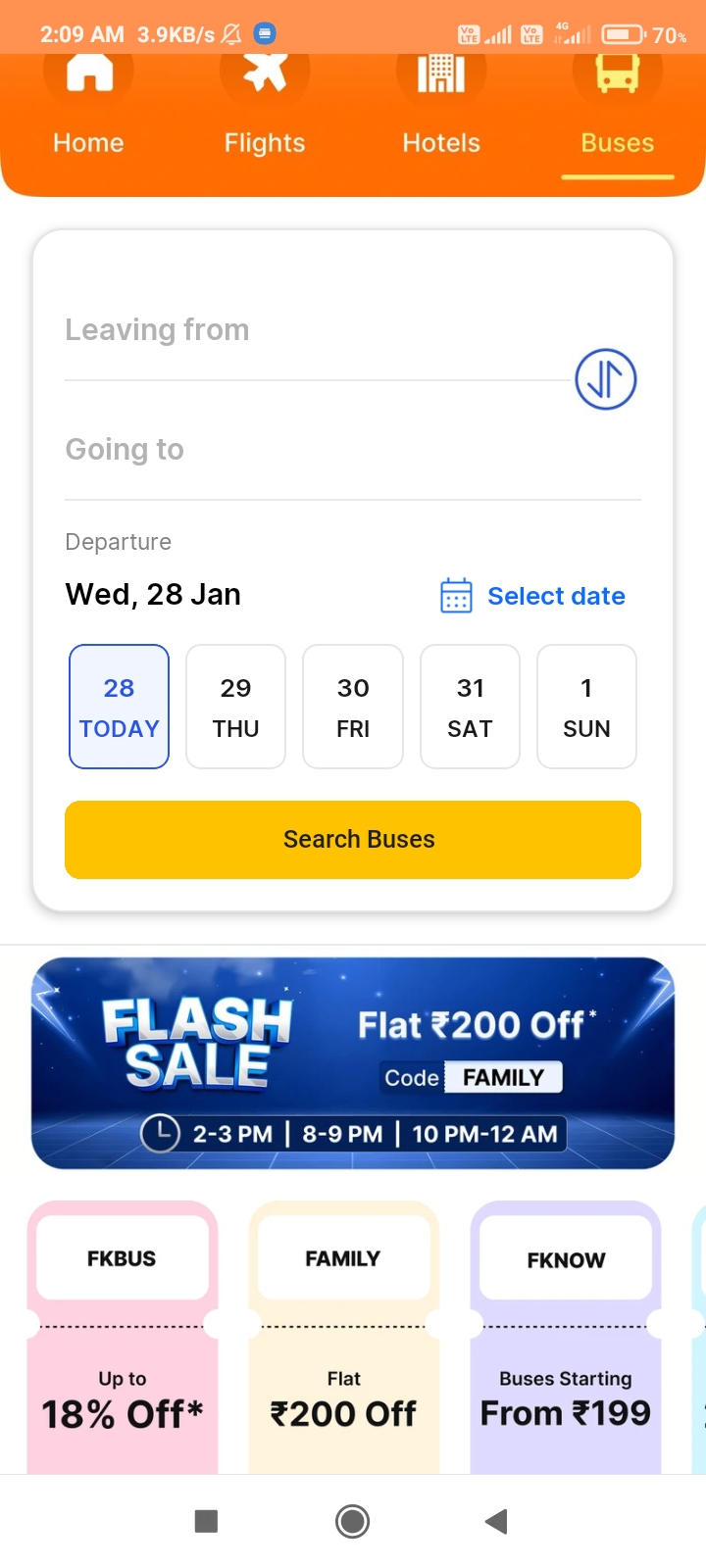Viewport: 706px width, 1568px height.
Task: Keep 28 TODAY selected by tapping it
Action: coord(119,706)
